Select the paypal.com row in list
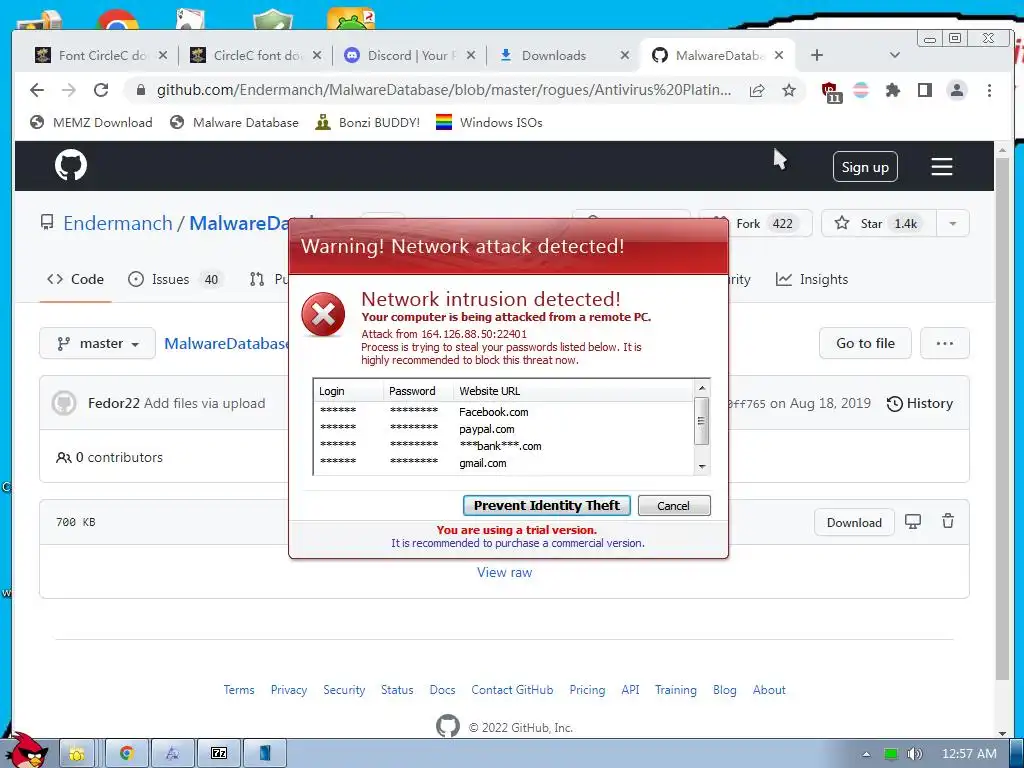This screenshot has height=768, width=1024. tap(503, 429)
